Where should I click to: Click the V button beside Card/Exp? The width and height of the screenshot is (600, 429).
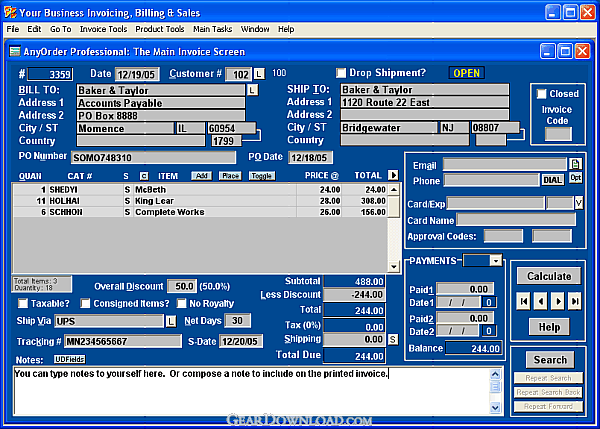[x=579, y=203]
